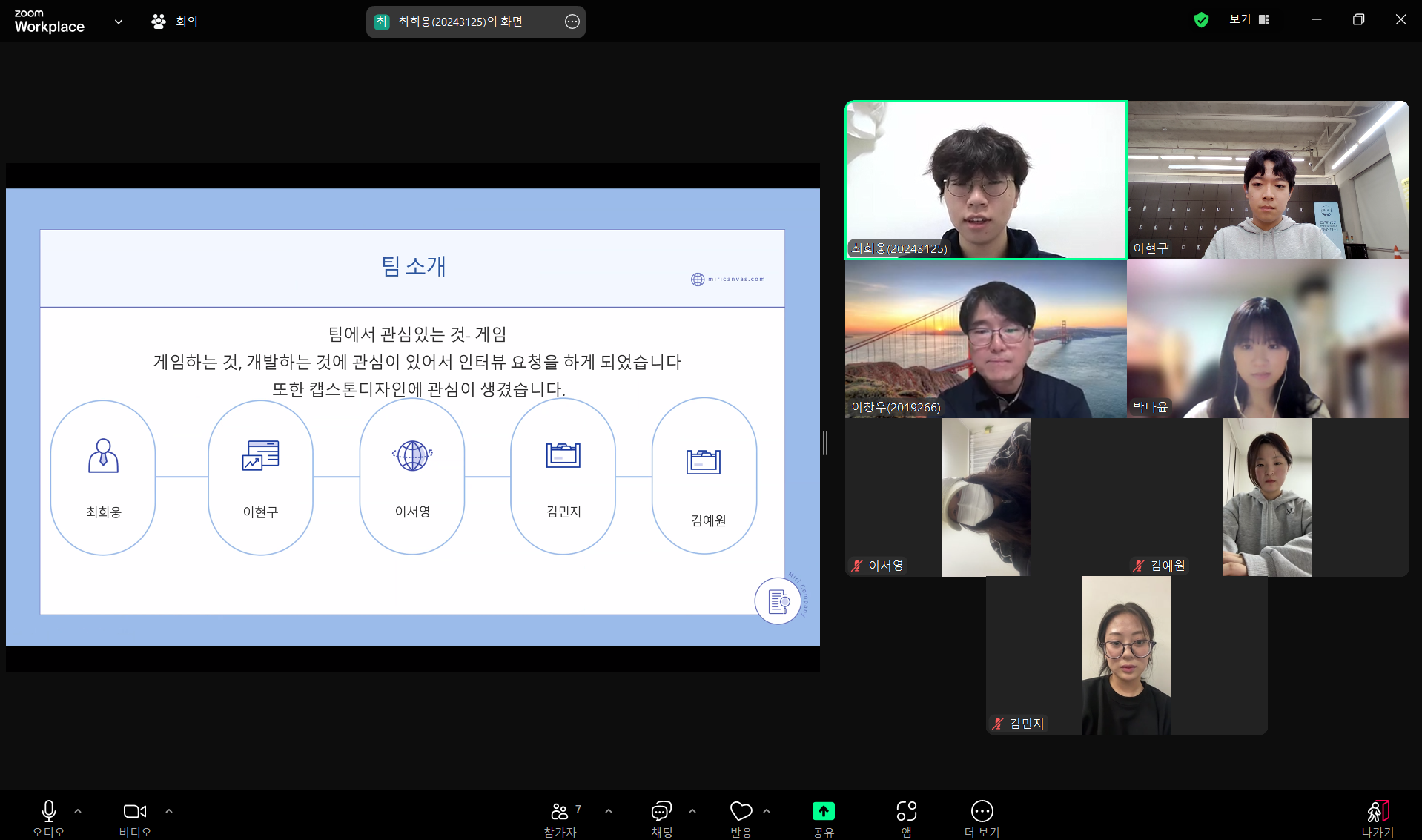Toggle the camera with the 비디오 button
The height and width of the screenshot is (840, 1422).
tap(135, 818)
